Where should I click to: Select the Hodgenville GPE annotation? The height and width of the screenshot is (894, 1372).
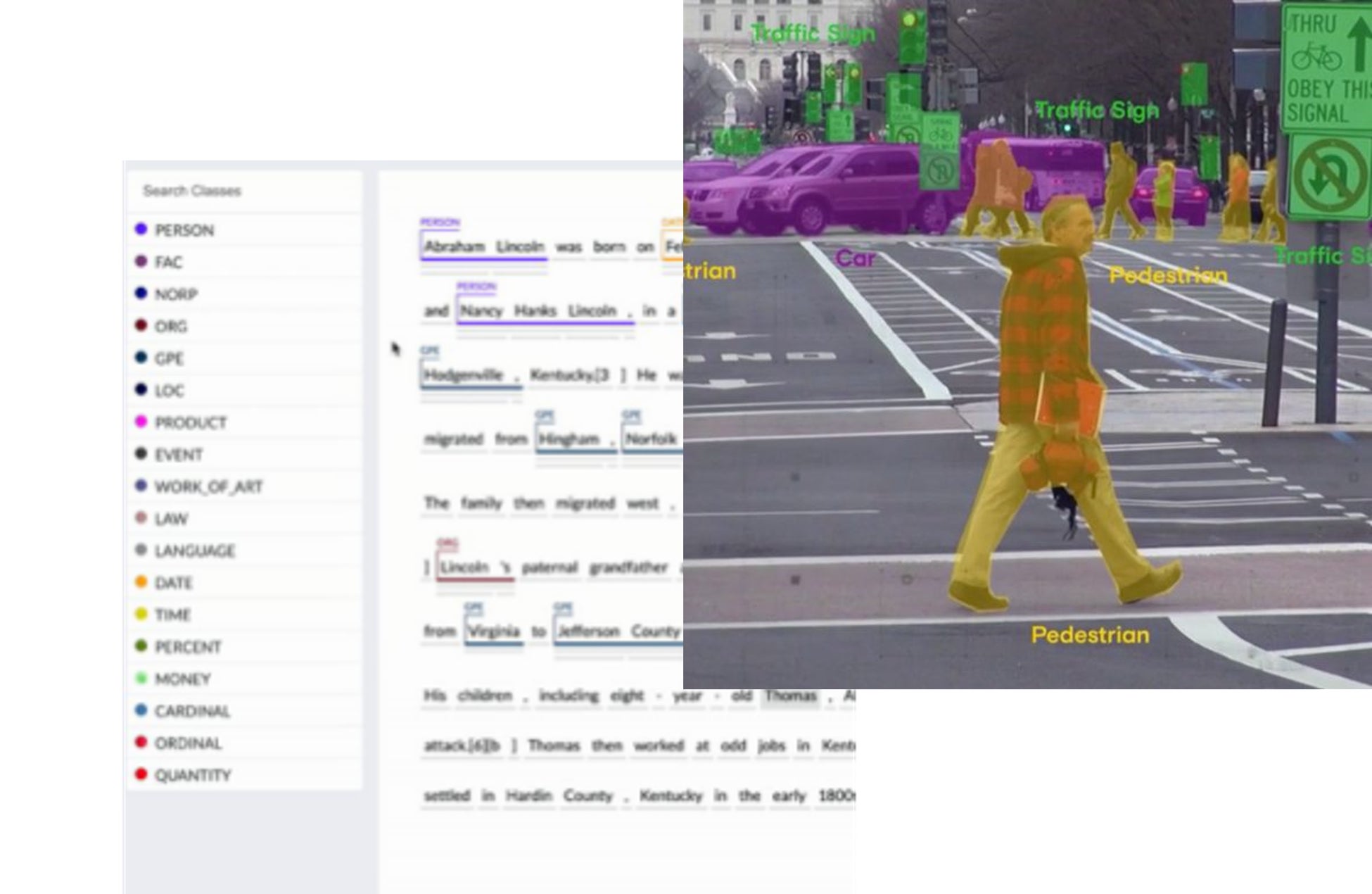tap(463, 374)
